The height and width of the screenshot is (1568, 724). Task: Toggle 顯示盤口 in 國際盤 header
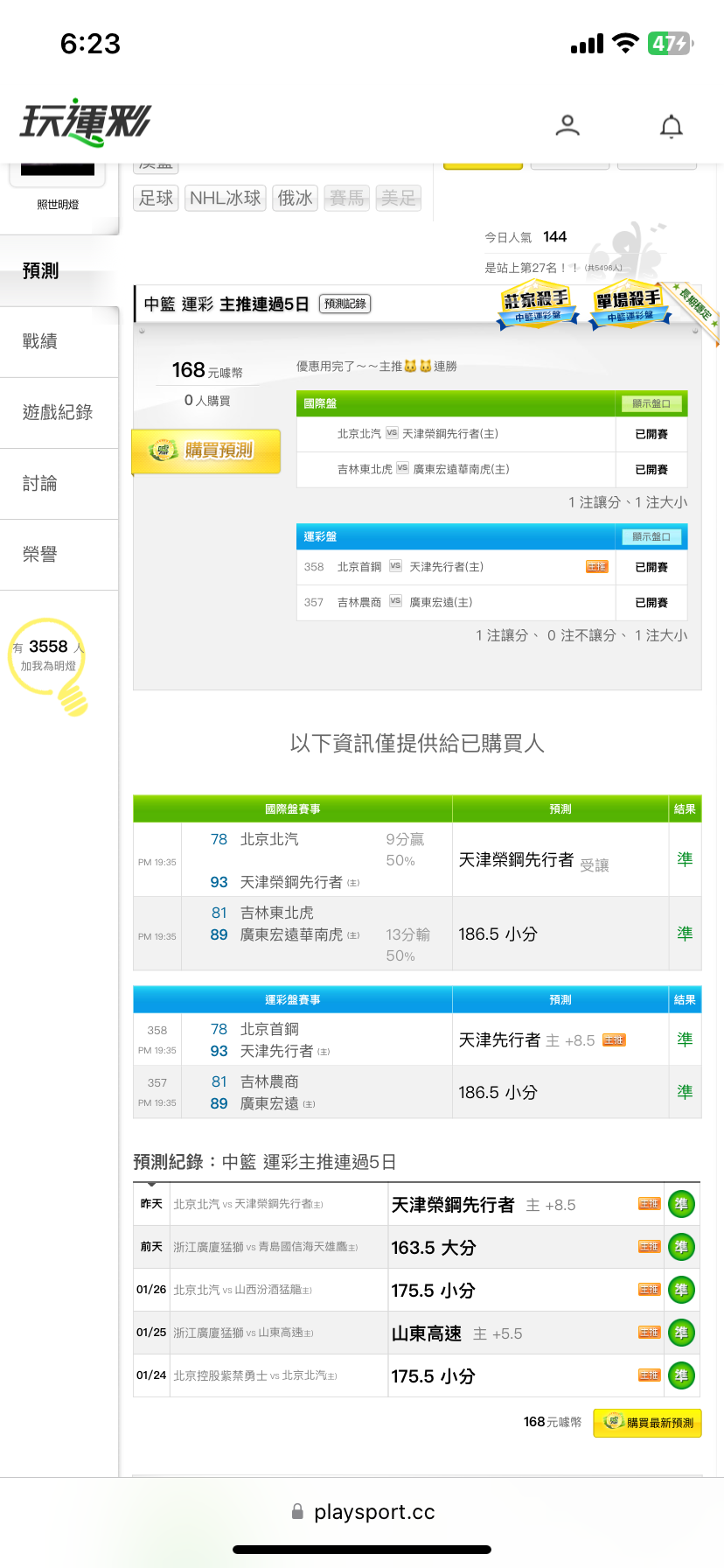coord(651,403)
